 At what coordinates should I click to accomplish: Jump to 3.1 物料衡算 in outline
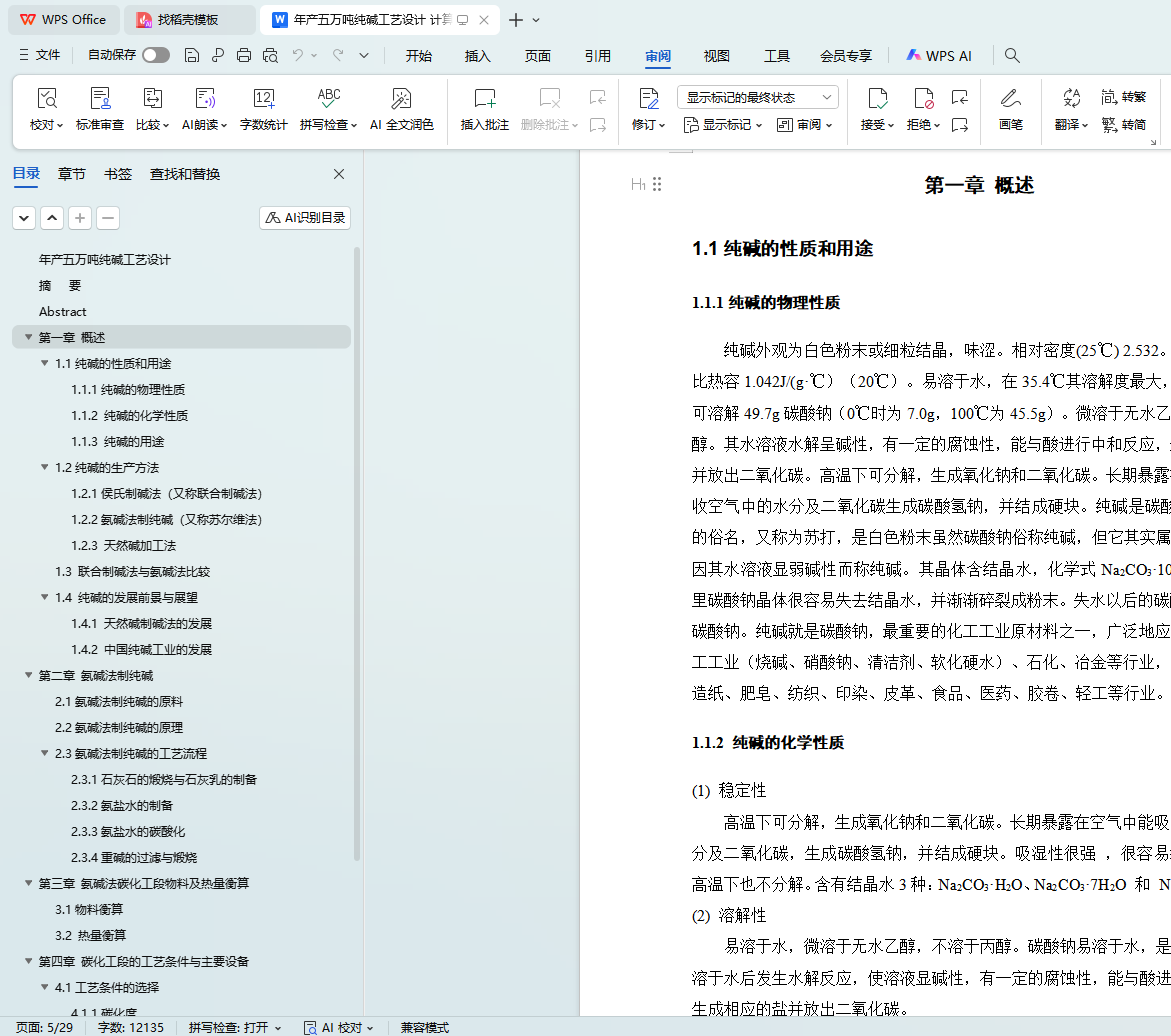tap(89, 910)
